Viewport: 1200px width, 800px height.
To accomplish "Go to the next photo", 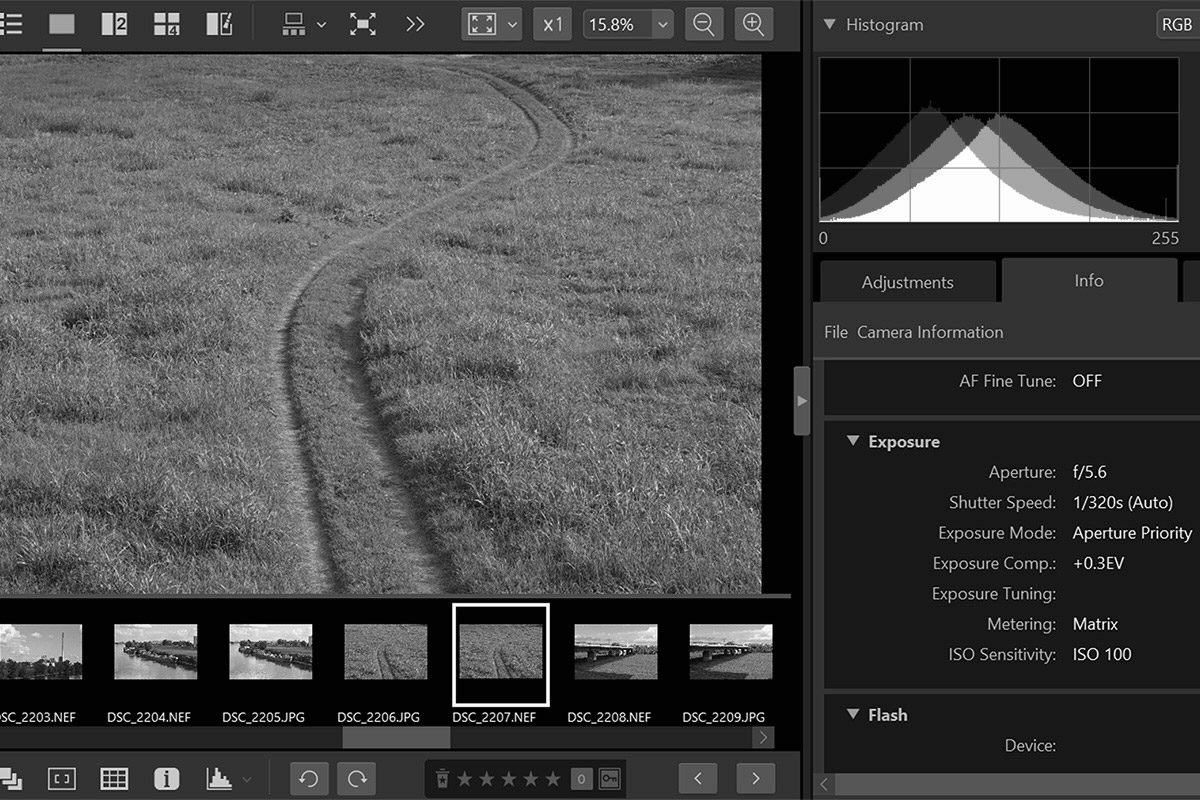I will point(755,778).
